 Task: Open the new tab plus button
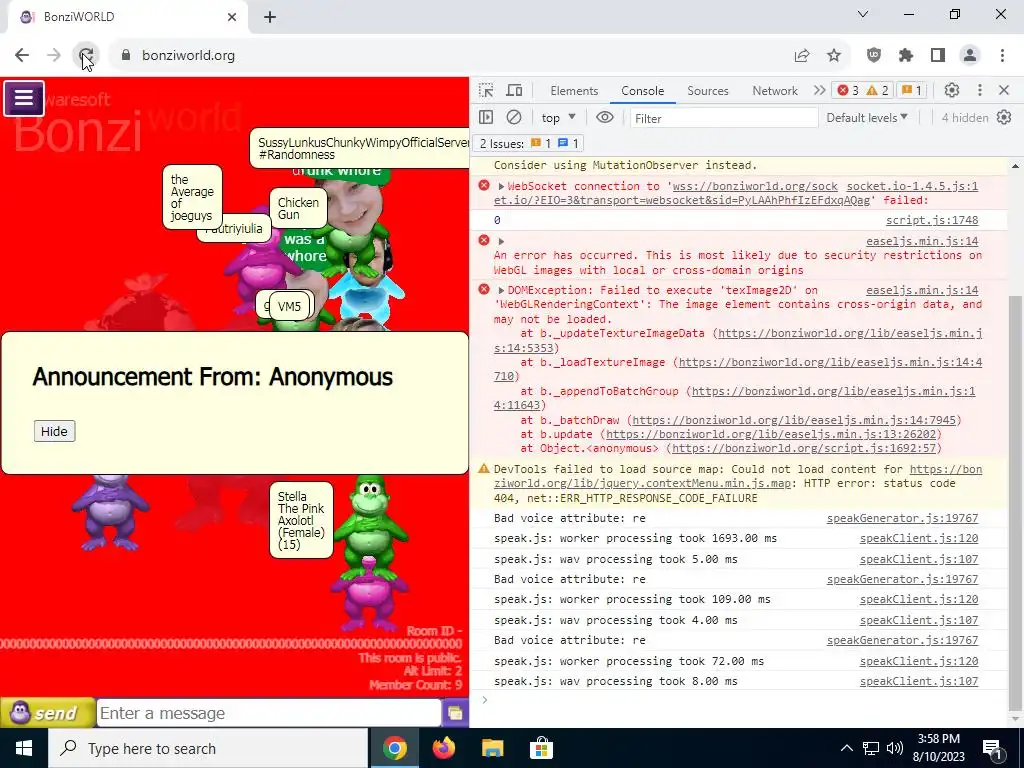(270, 17)
